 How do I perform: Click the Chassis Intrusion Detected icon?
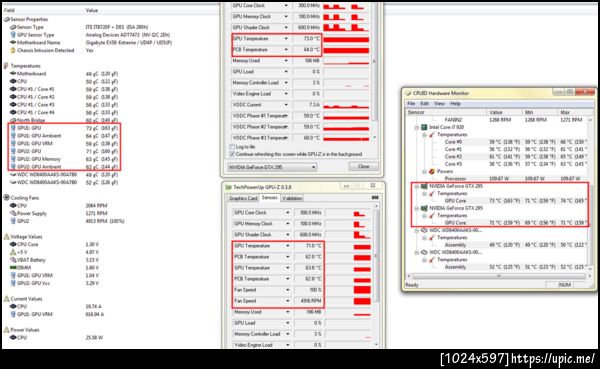[13, 50]
